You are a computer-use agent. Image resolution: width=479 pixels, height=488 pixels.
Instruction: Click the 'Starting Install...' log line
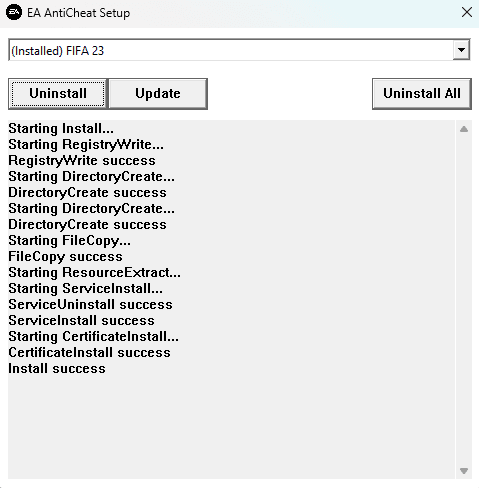tap(61, 129)
